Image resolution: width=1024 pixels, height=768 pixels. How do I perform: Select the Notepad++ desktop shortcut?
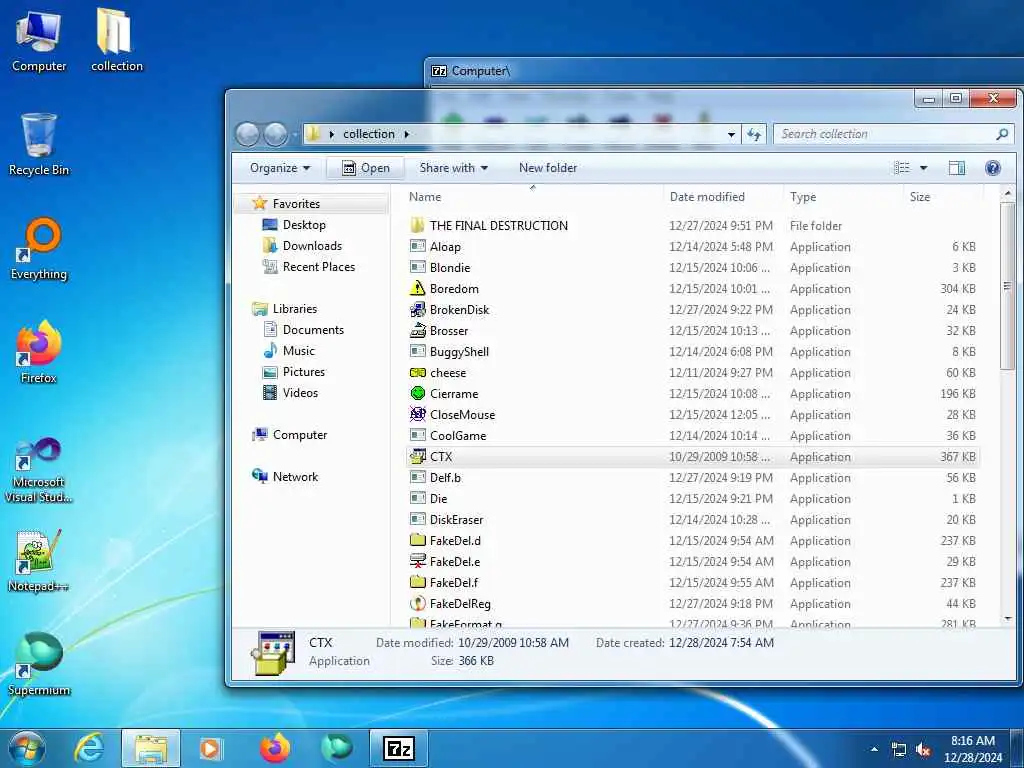tap(39, 561)
